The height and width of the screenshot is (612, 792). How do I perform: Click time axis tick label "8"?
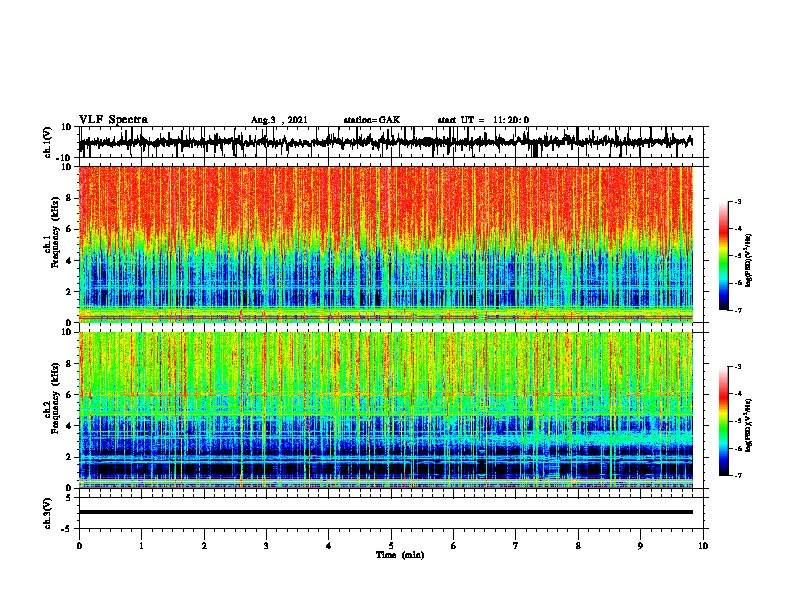[578, 546]
